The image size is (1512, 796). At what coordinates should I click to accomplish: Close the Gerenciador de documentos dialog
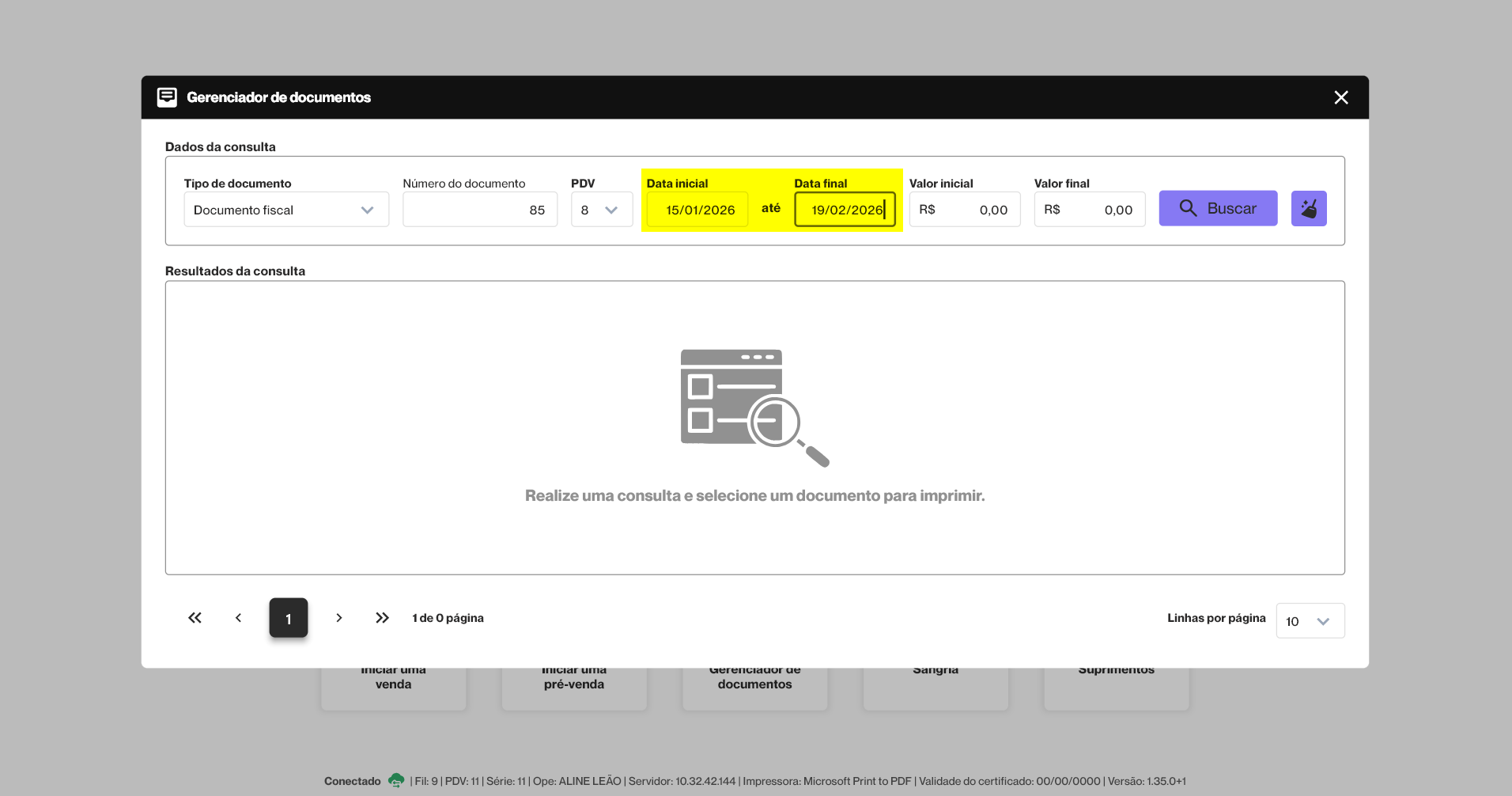click(1340, 97)
